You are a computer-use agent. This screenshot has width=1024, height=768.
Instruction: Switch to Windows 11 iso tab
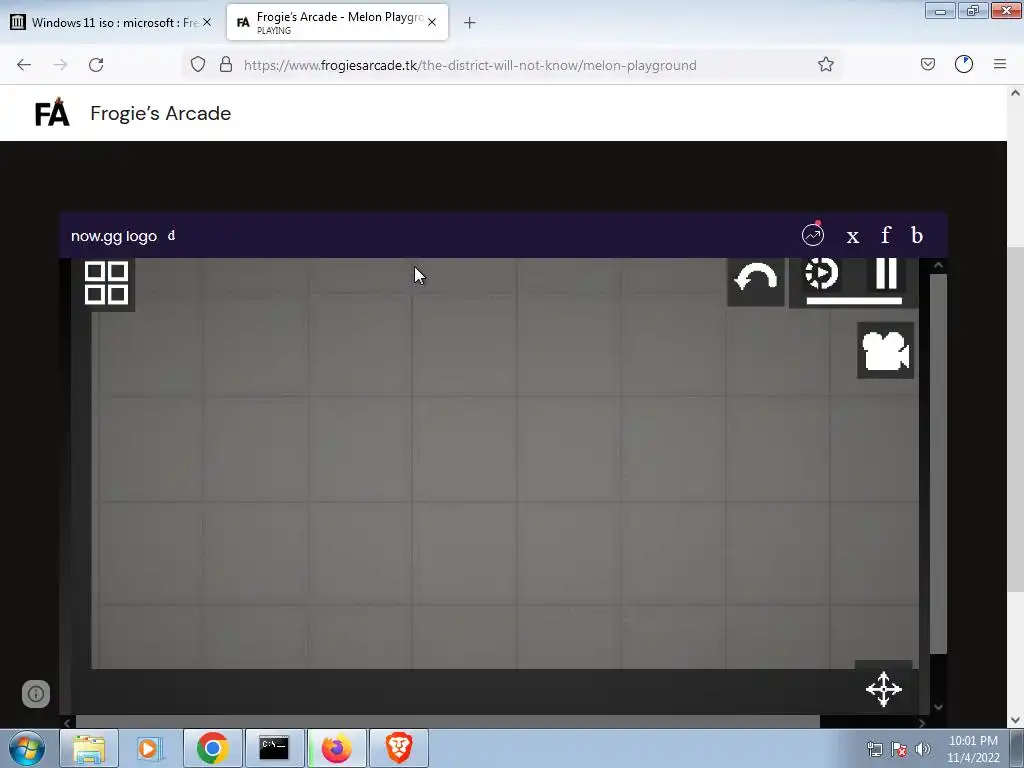tap(113, 22)
